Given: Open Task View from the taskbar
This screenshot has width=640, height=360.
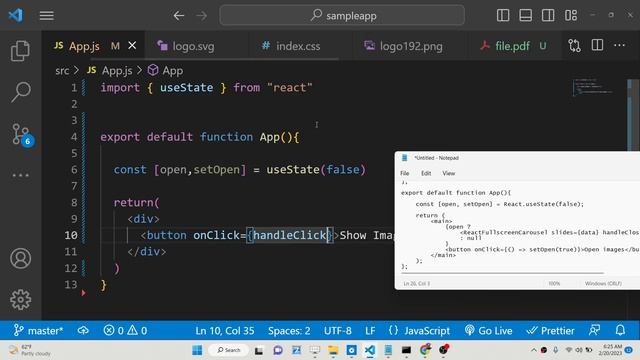Looking at the screenshot, I should click(259, 350).
